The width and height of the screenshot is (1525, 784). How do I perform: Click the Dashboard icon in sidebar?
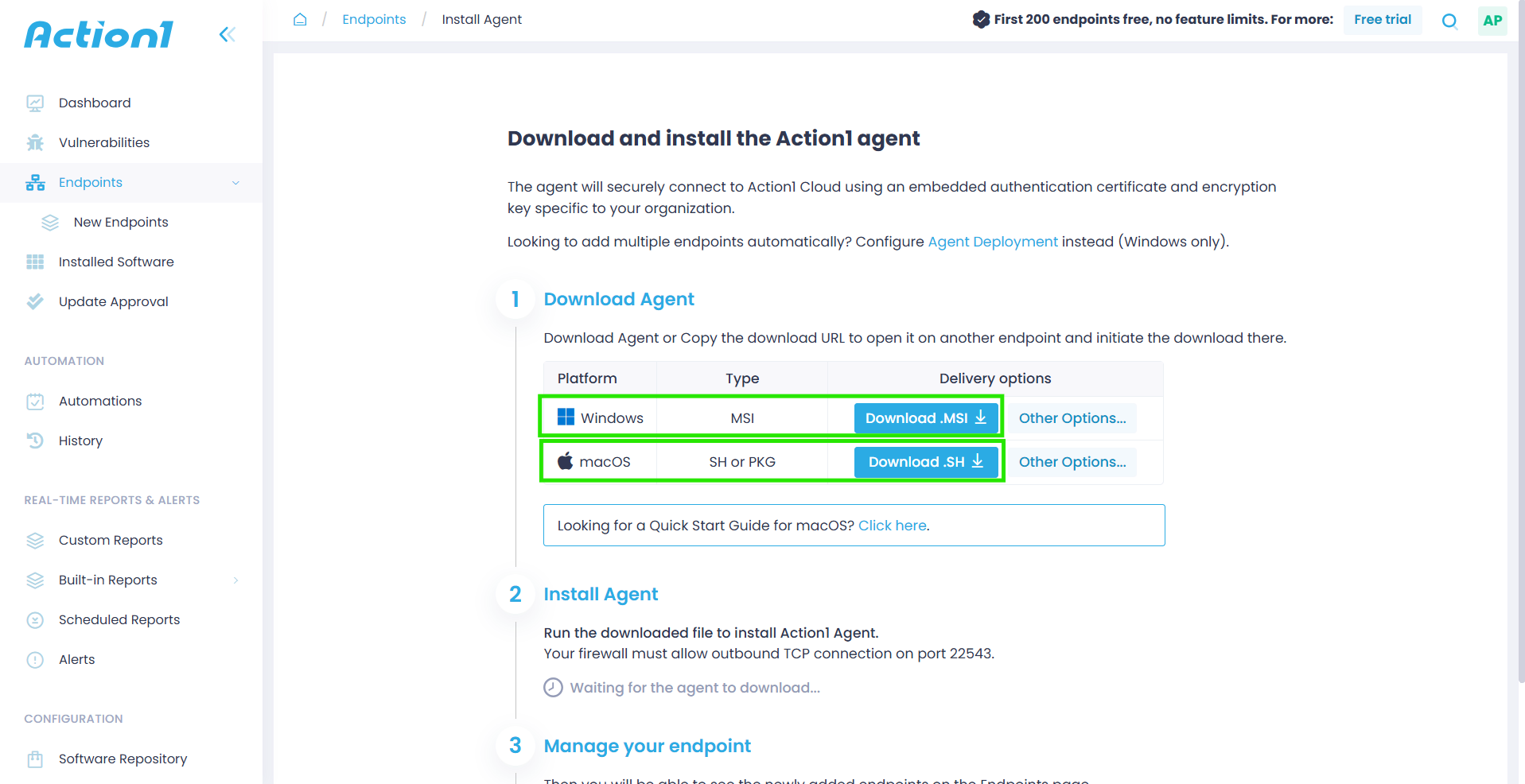(35, 103)
